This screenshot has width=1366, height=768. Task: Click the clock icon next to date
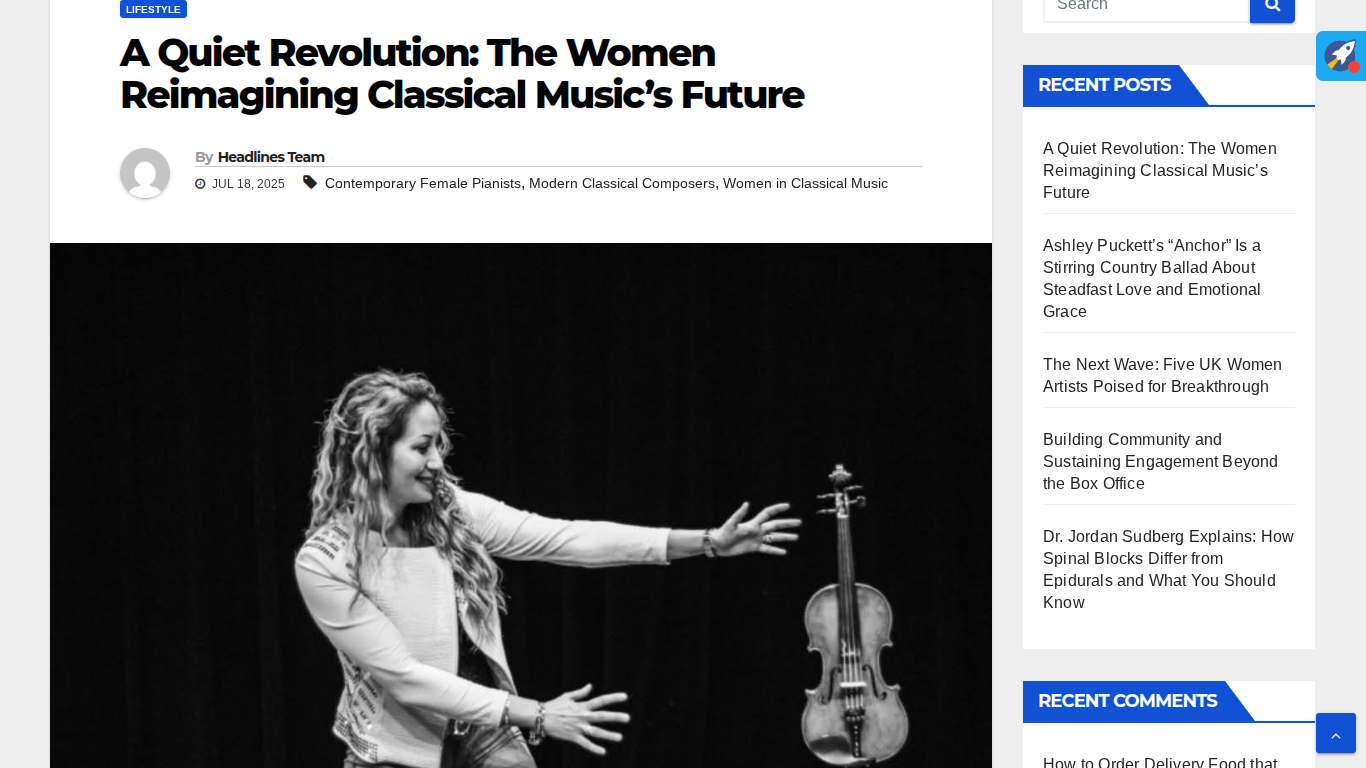(x=200, y=184)
